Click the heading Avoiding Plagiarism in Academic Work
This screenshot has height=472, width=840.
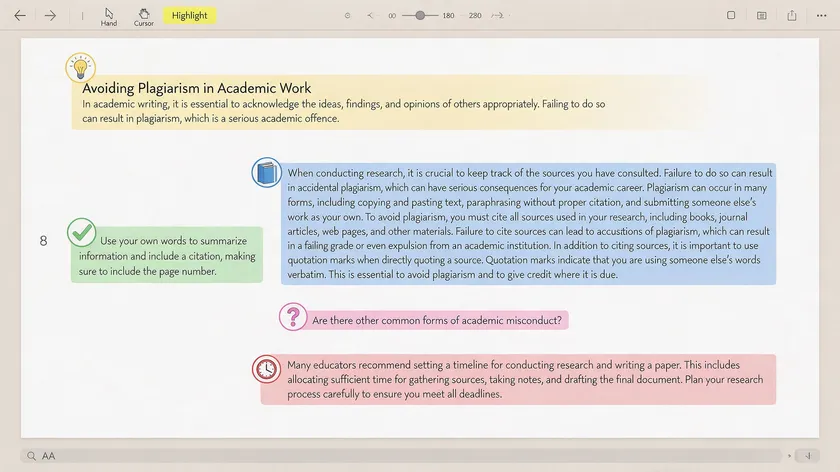[197, 88]
